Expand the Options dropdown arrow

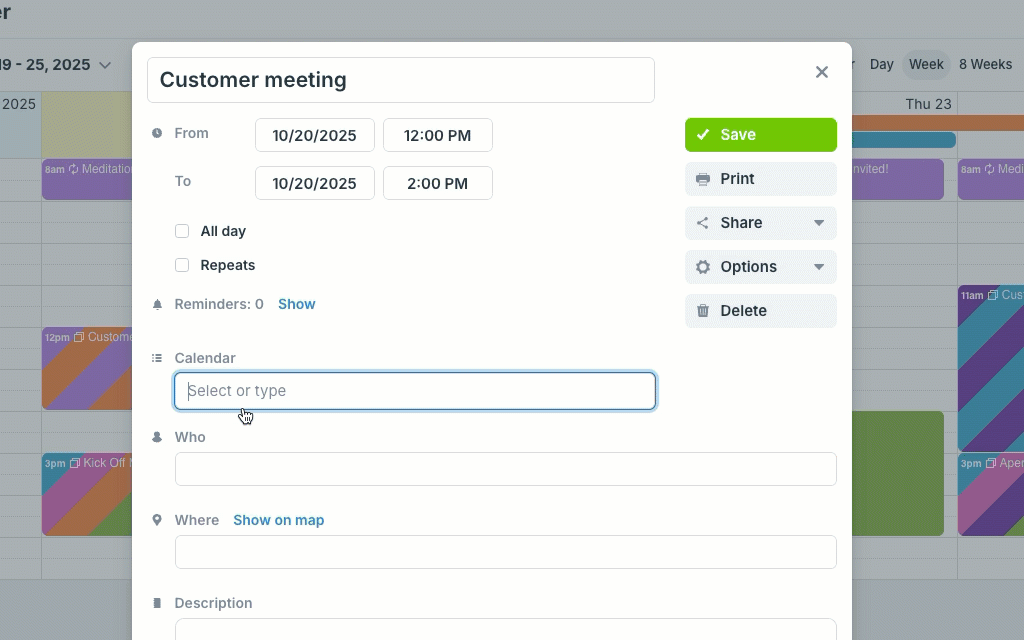coord(819,267)
